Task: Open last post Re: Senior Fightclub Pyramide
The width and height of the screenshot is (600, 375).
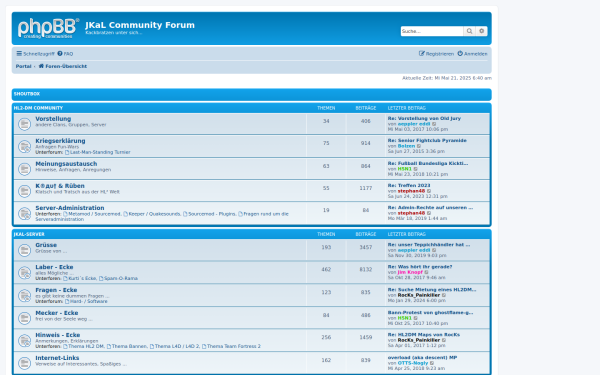Action: 427,141
